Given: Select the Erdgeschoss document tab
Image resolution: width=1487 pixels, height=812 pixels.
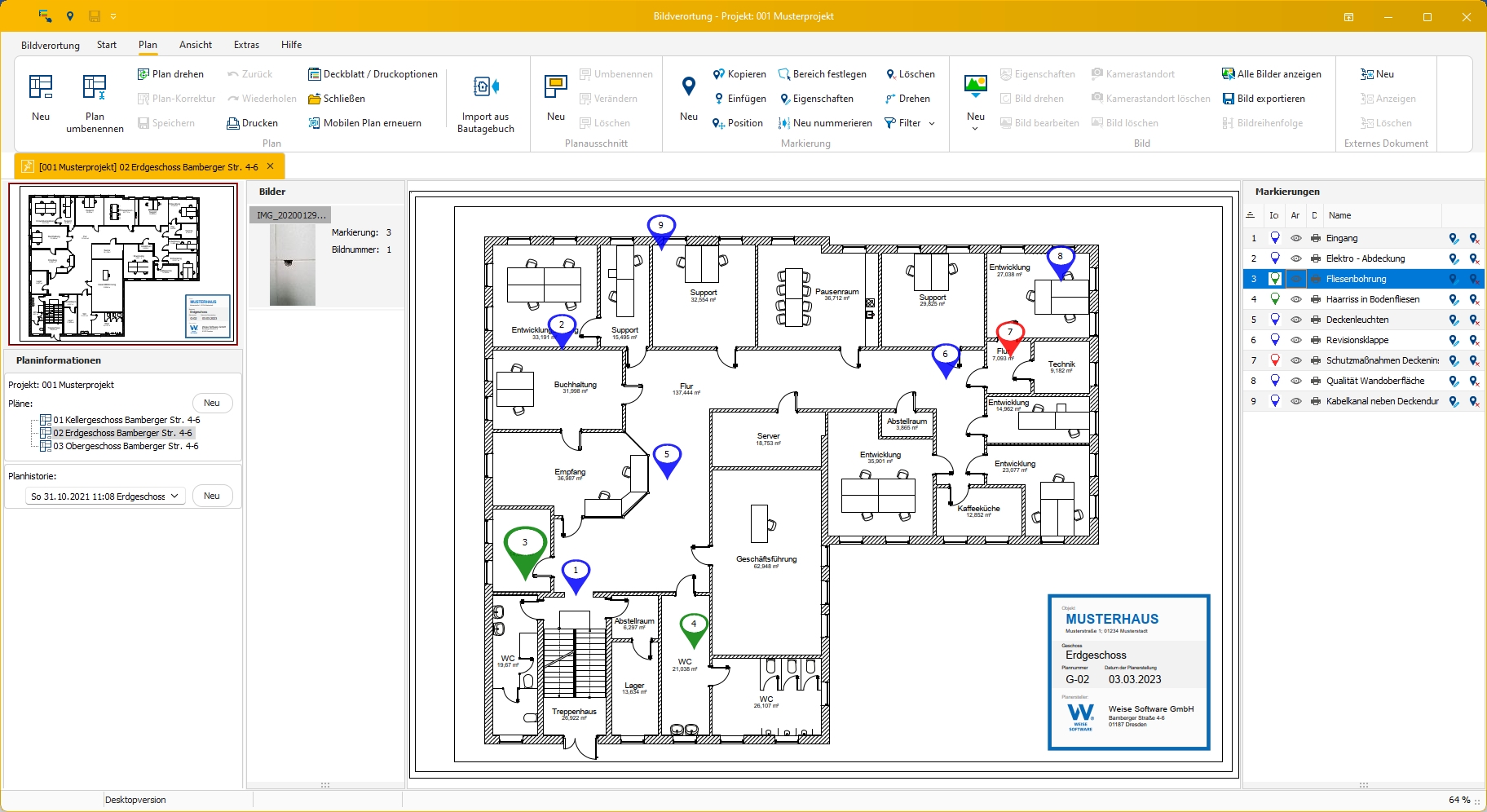Looking at the screenshot, I should tap(148, 166).
